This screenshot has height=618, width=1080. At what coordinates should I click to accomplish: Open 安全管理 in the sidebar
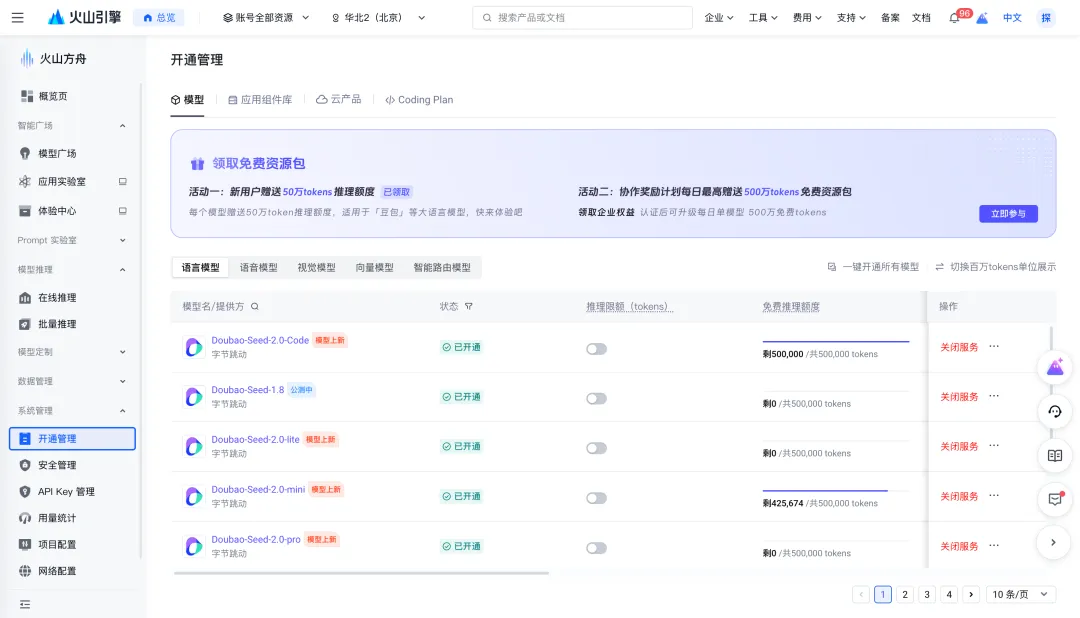click(x=56, y=465)
